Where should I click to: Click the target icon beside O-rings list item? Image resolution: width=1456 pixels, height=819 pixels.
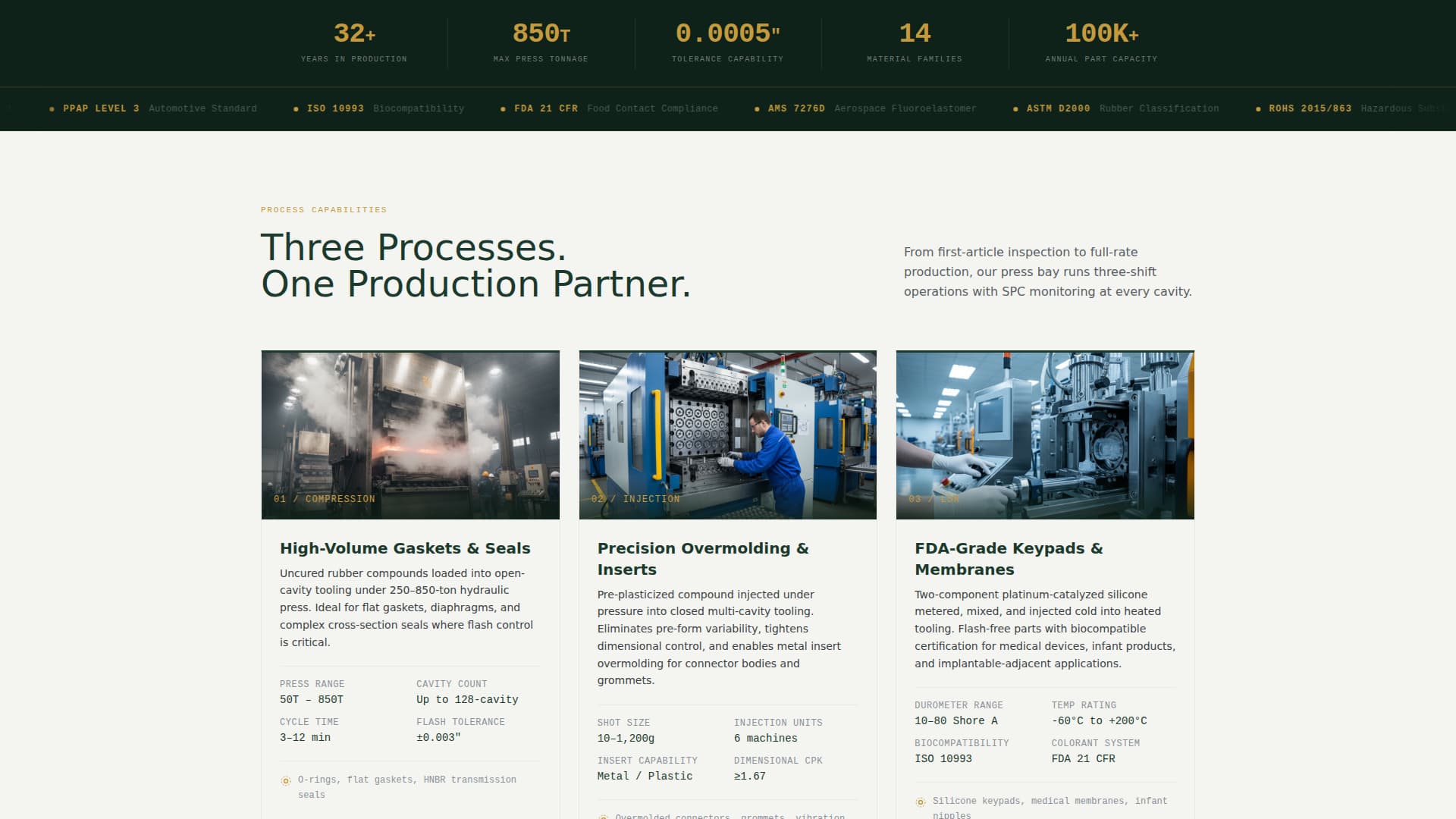[x=284, y=779]
